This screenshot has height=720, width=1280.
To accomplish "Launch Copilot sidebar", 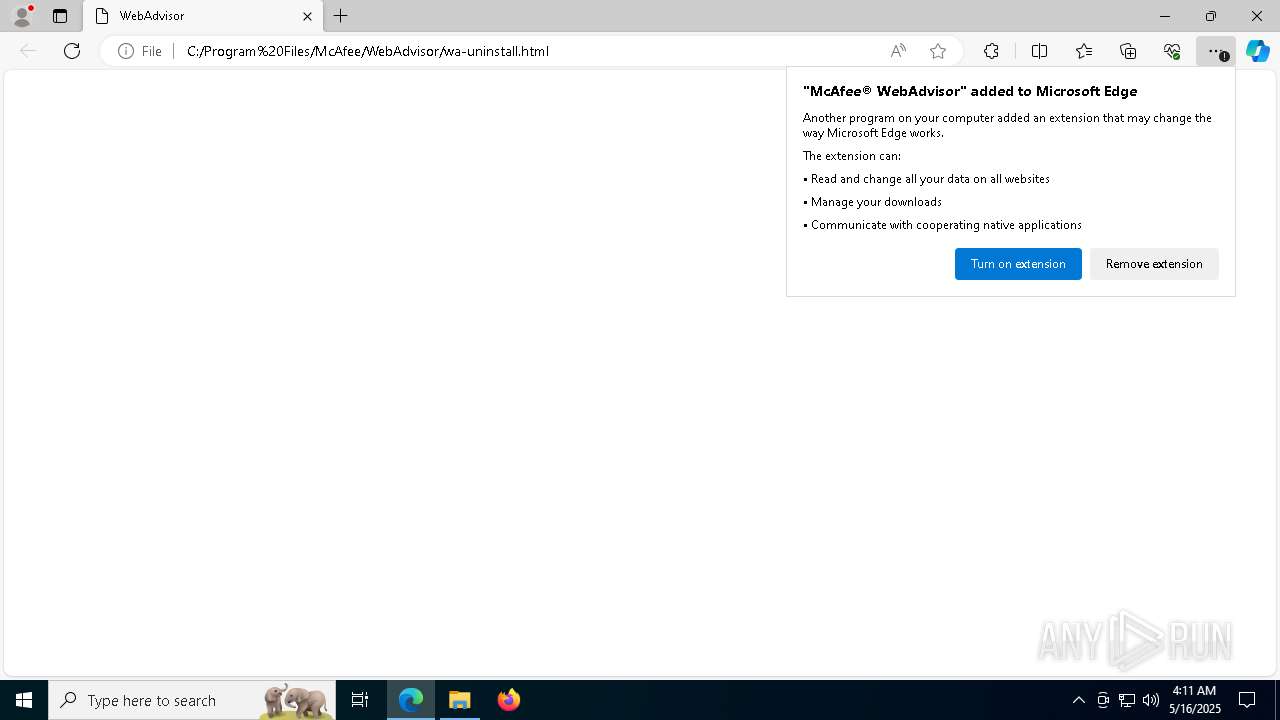I will (x=1258, y=51).
